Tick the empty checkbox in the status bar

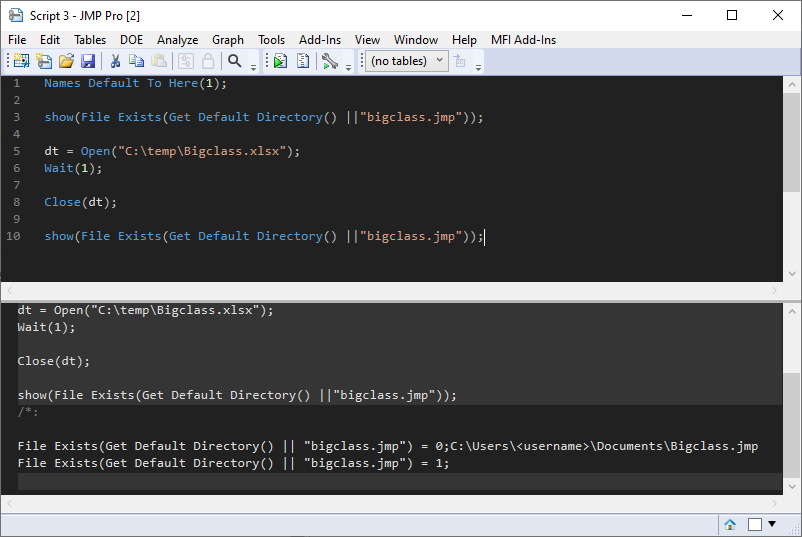click(755, 525)
